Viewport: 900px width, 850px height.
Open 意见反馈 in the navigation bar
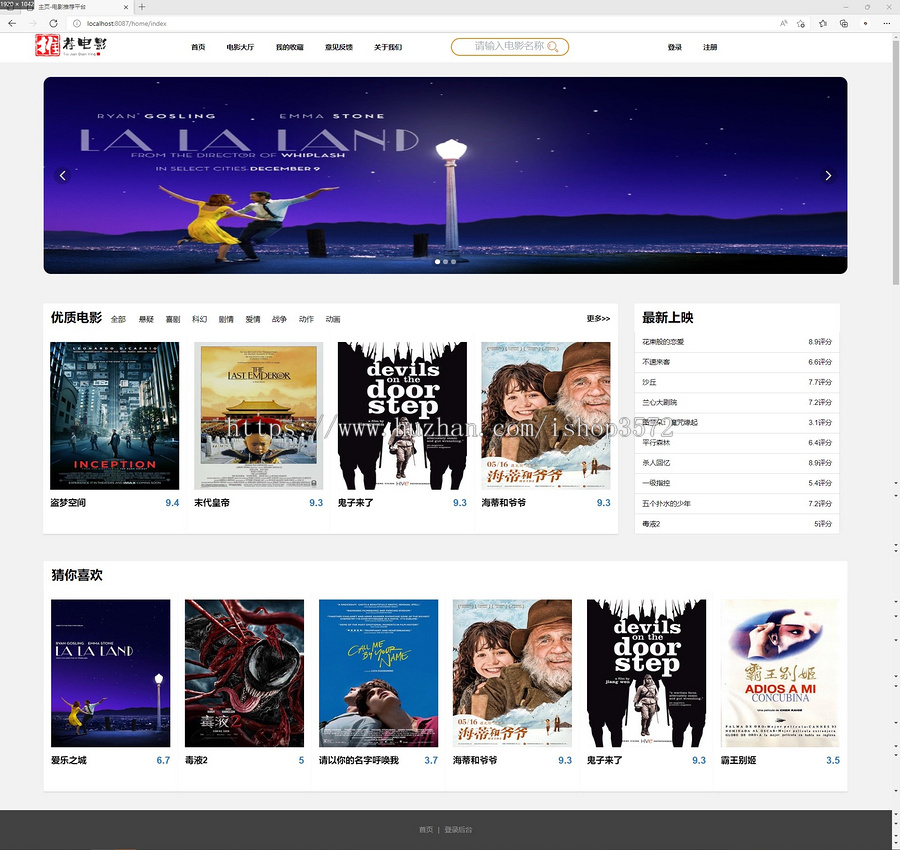pos(339,47)
